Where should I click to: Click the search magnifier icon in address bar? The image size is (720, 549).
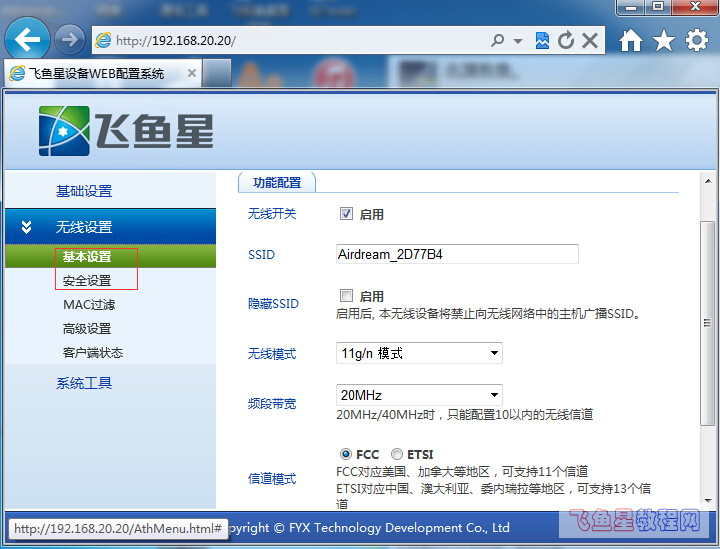[497, 40]
